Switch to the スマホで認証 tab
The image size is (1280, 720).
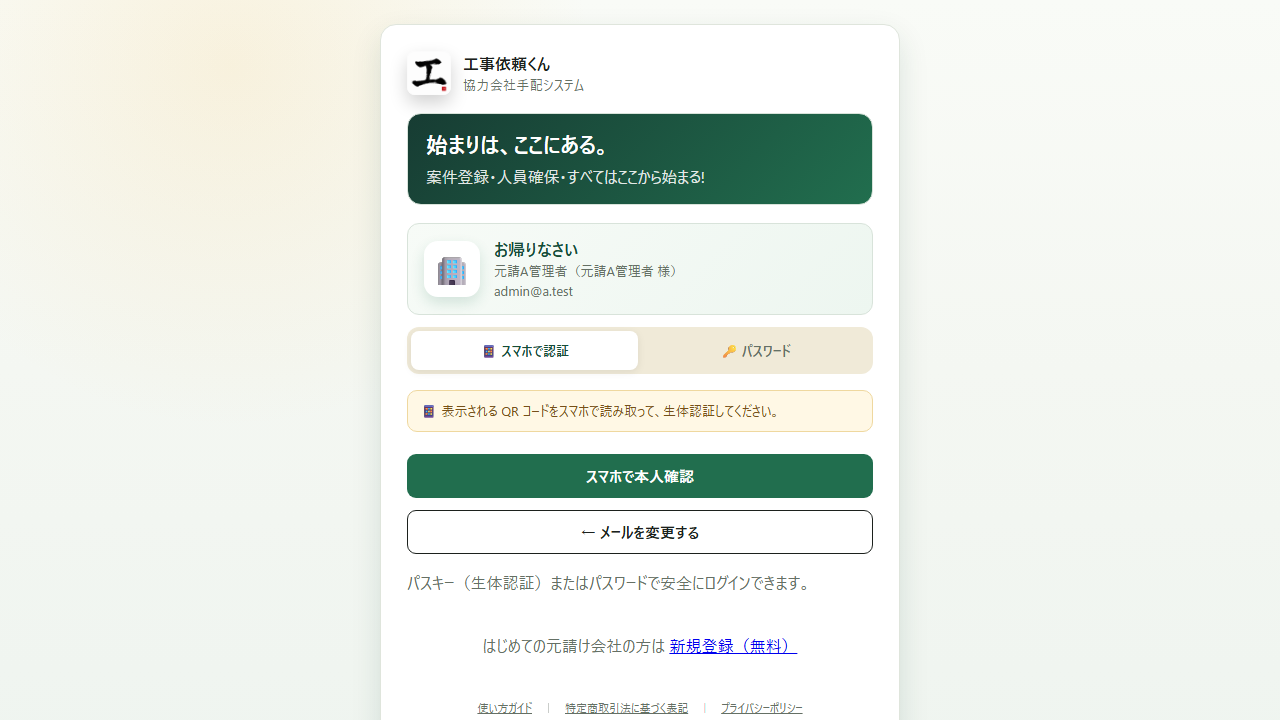click(525, 351)
